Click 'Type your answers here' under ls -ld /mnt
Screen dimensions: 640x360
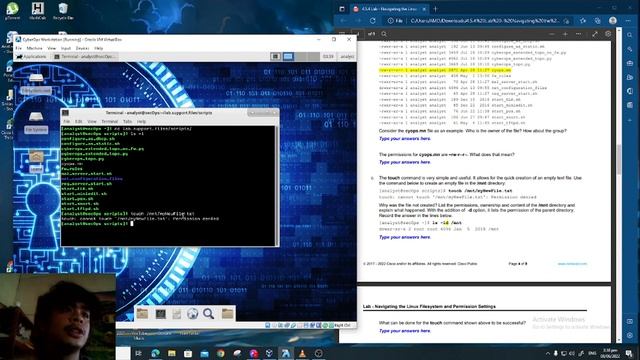pyautogui.click(x=404, y=237)
